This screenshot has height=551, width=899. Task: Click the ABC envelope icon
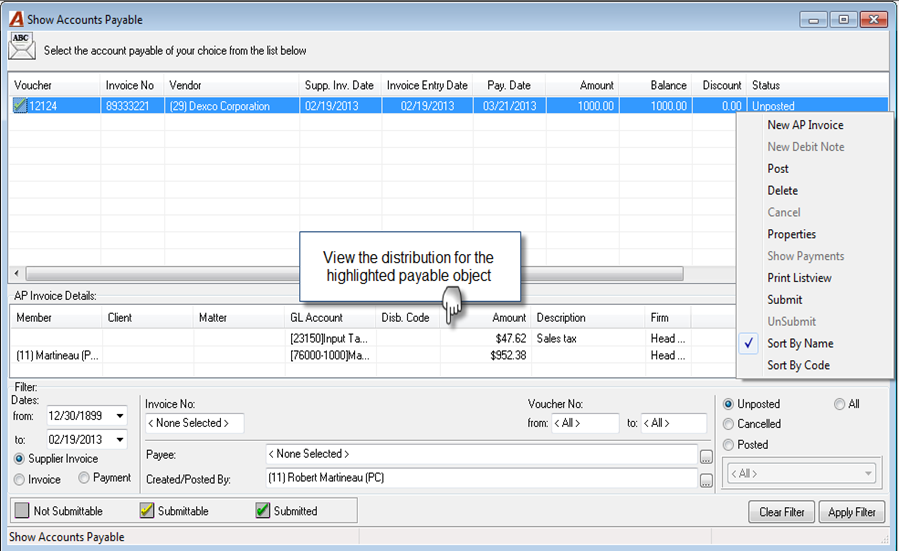(22, 46)
